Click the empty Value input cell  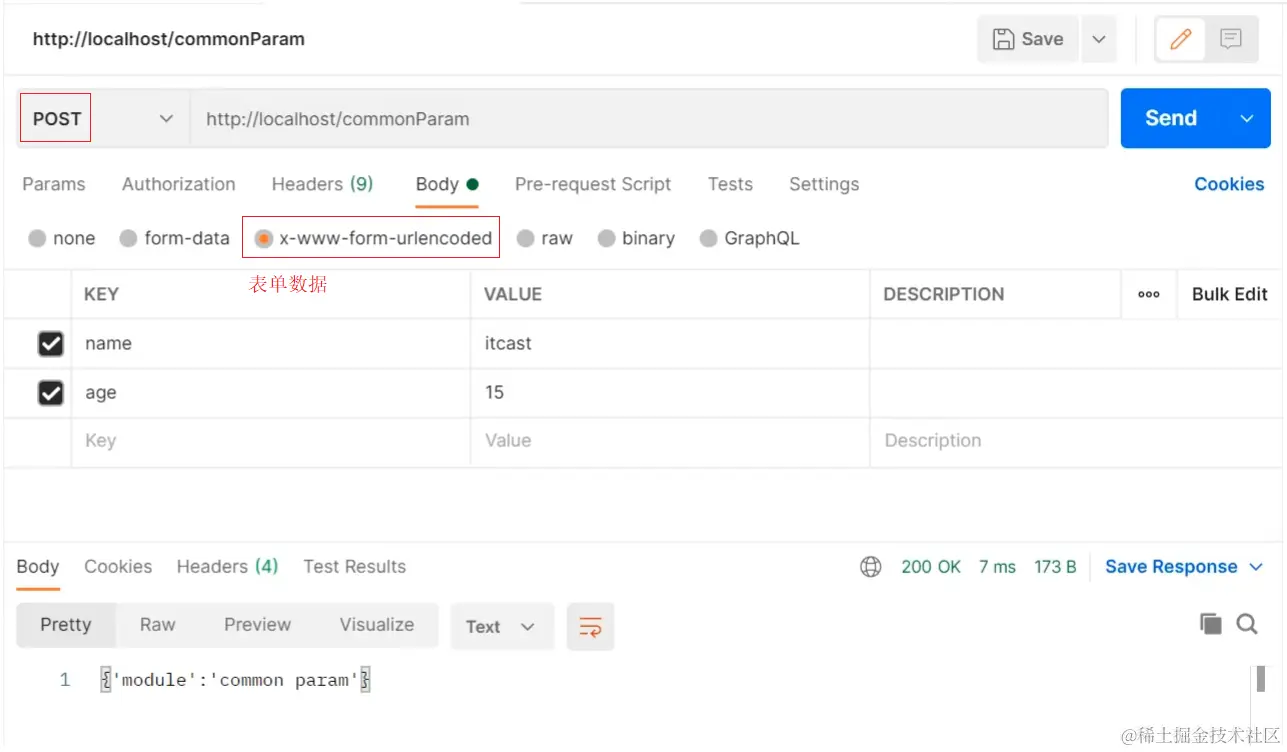tap(670, 441)
